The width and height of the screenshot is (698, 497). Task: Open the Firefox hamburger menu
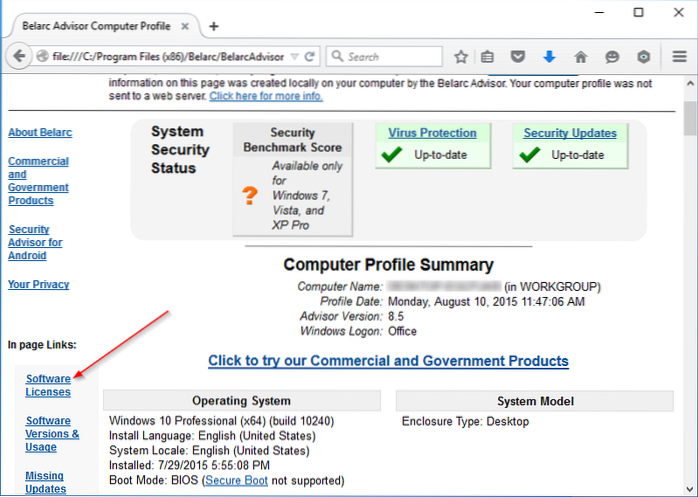click(x=679, y=57)
